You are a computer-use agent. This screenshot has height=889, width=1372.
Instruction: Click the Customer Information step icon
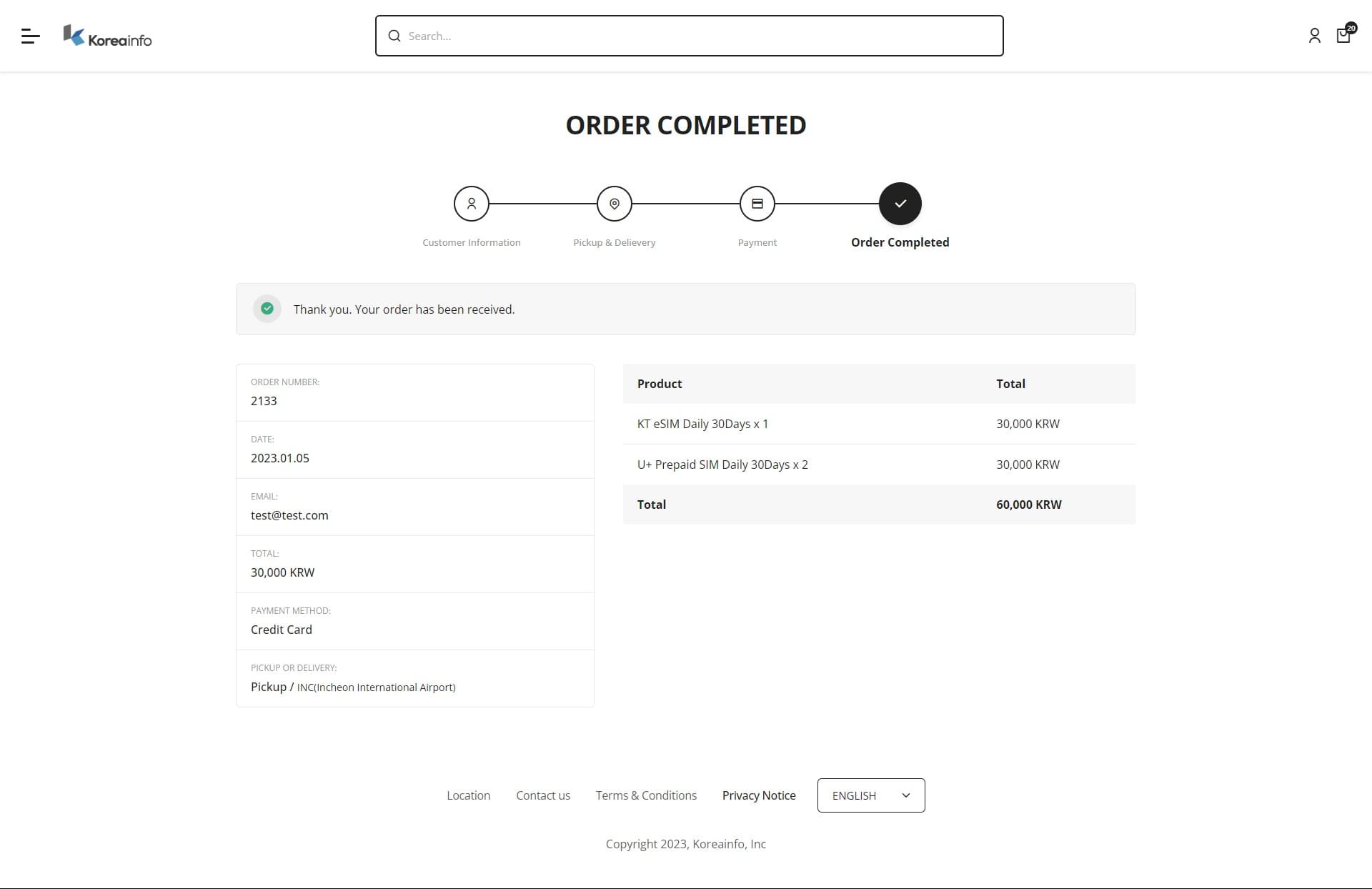click(x=472, y=204)
